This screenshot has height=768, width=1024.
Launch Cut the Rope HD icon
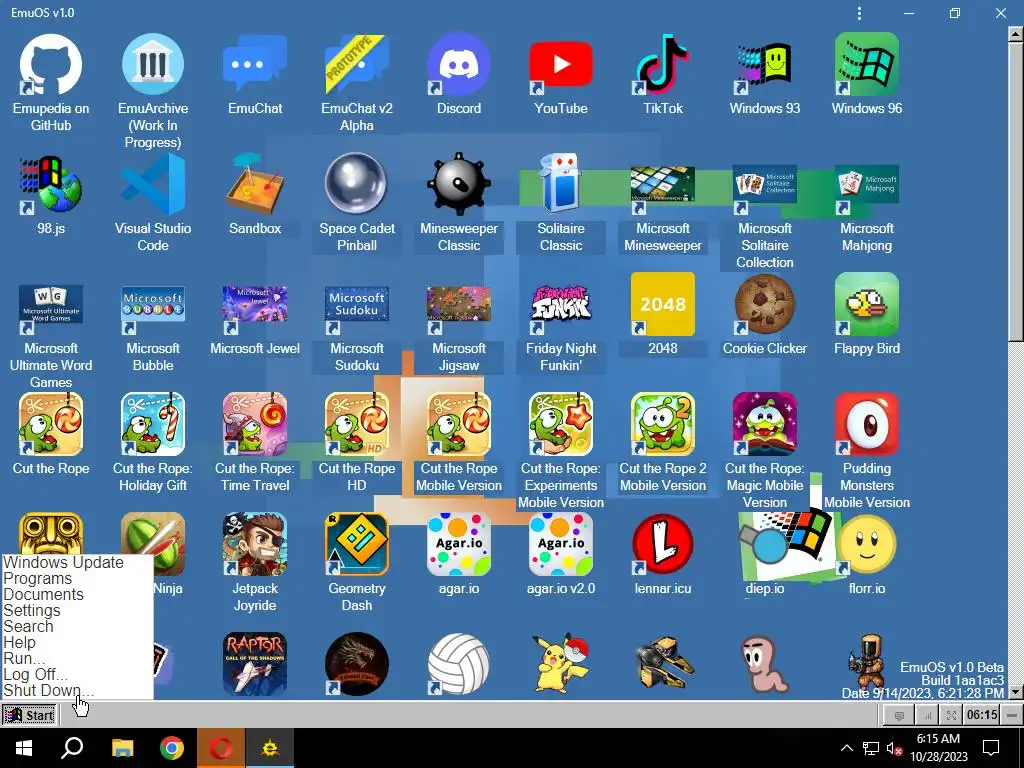(x=357, y=424)
